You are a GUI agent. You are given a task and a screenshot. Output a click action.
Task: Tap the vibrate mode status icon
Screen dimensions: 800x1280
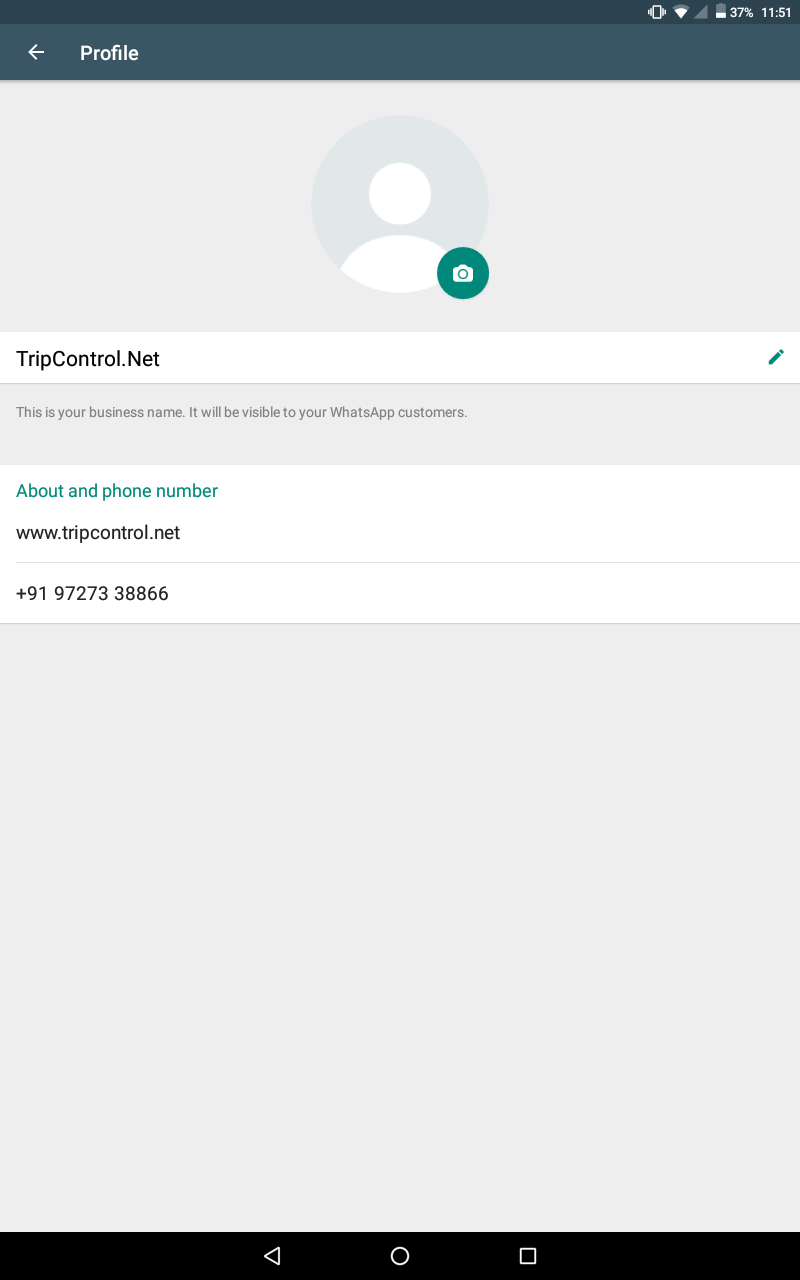click(657, 12)
